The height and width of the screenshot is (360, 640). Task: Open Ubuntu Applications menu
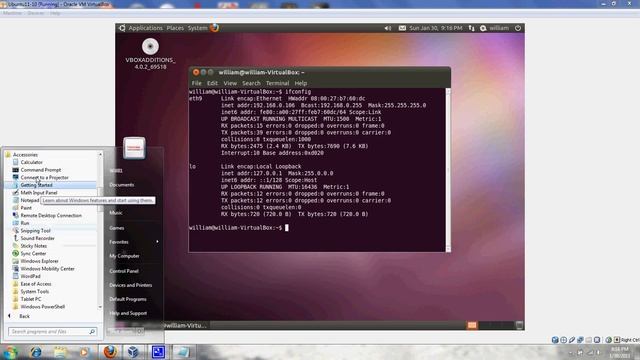(x=145, y=28)
